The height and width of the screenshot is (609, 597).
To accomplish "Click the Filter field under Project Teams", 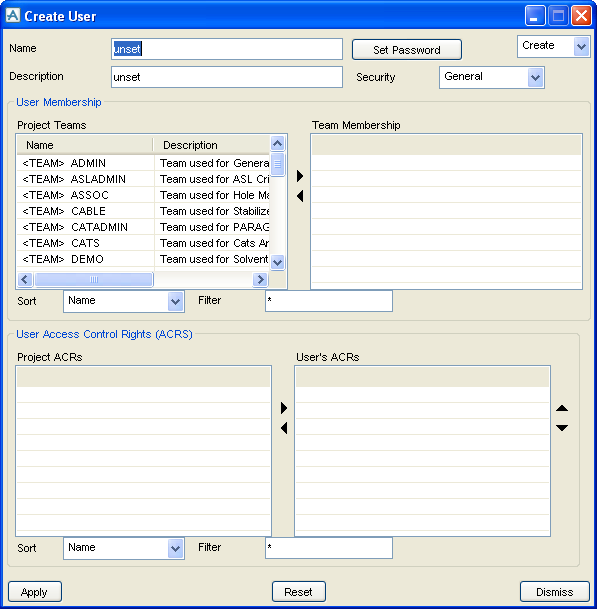I will coord(329,301).
